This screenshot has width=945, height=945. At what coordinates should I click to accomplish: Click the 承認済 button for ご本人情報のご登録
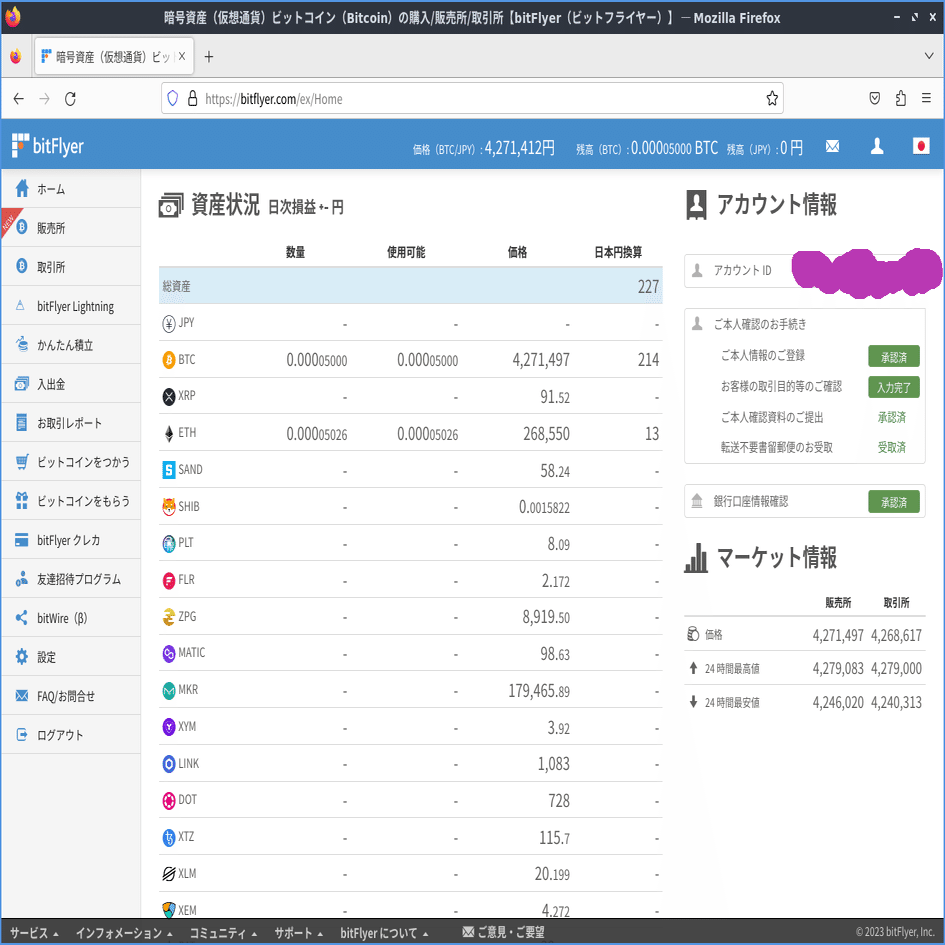[x=894, y=356]
